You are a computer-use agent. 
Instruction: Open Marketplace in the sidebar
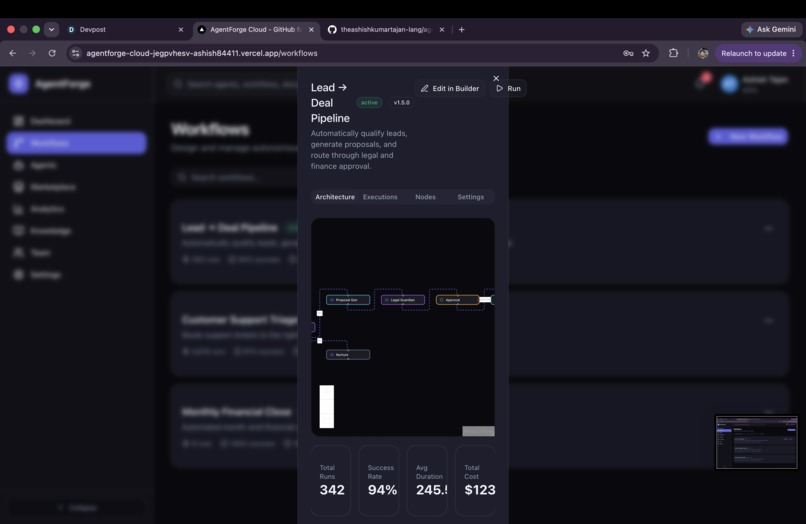76,187
